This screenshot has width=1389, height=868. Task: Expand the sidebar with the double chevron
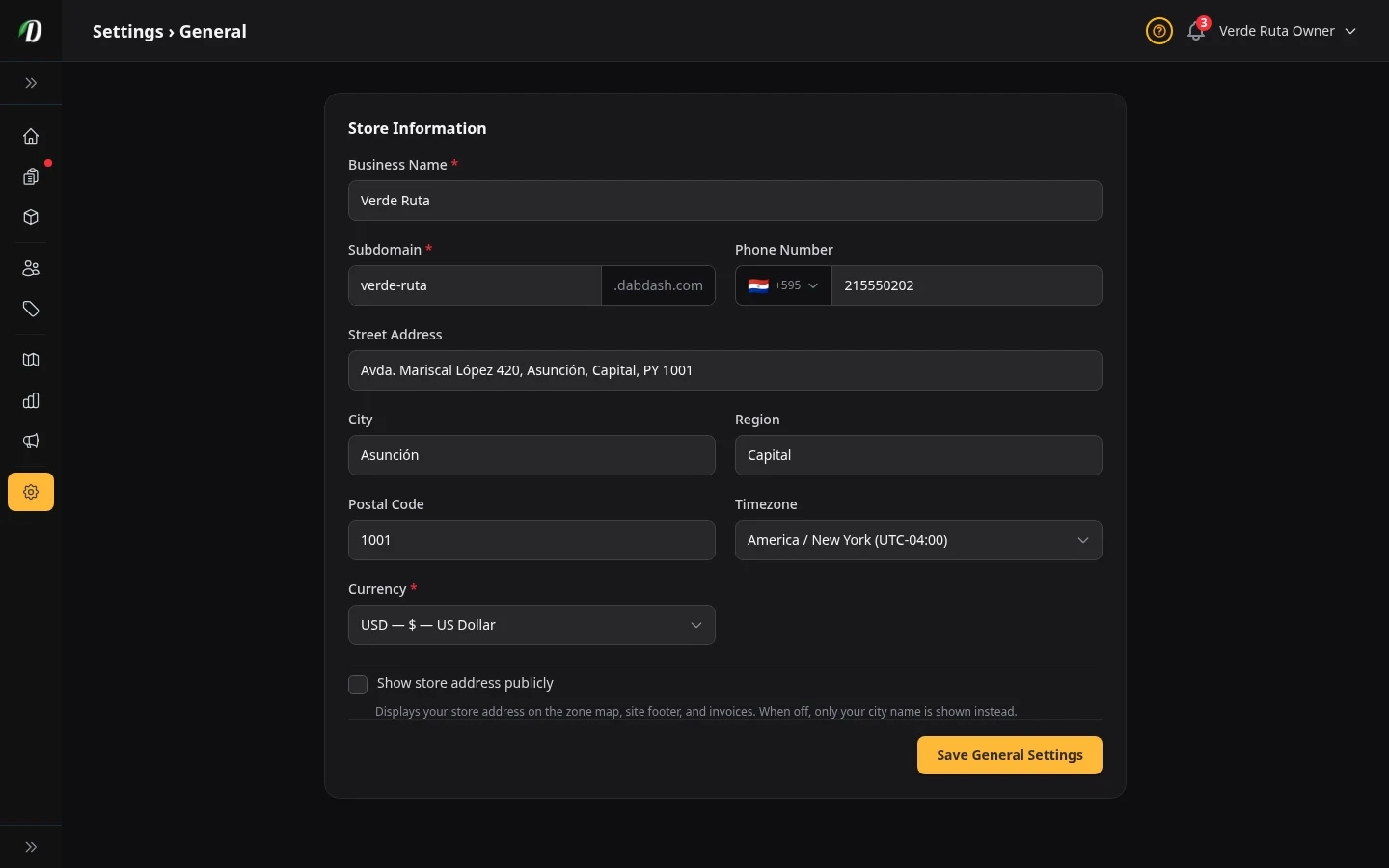pyautogui.click(x=31, y=83)
